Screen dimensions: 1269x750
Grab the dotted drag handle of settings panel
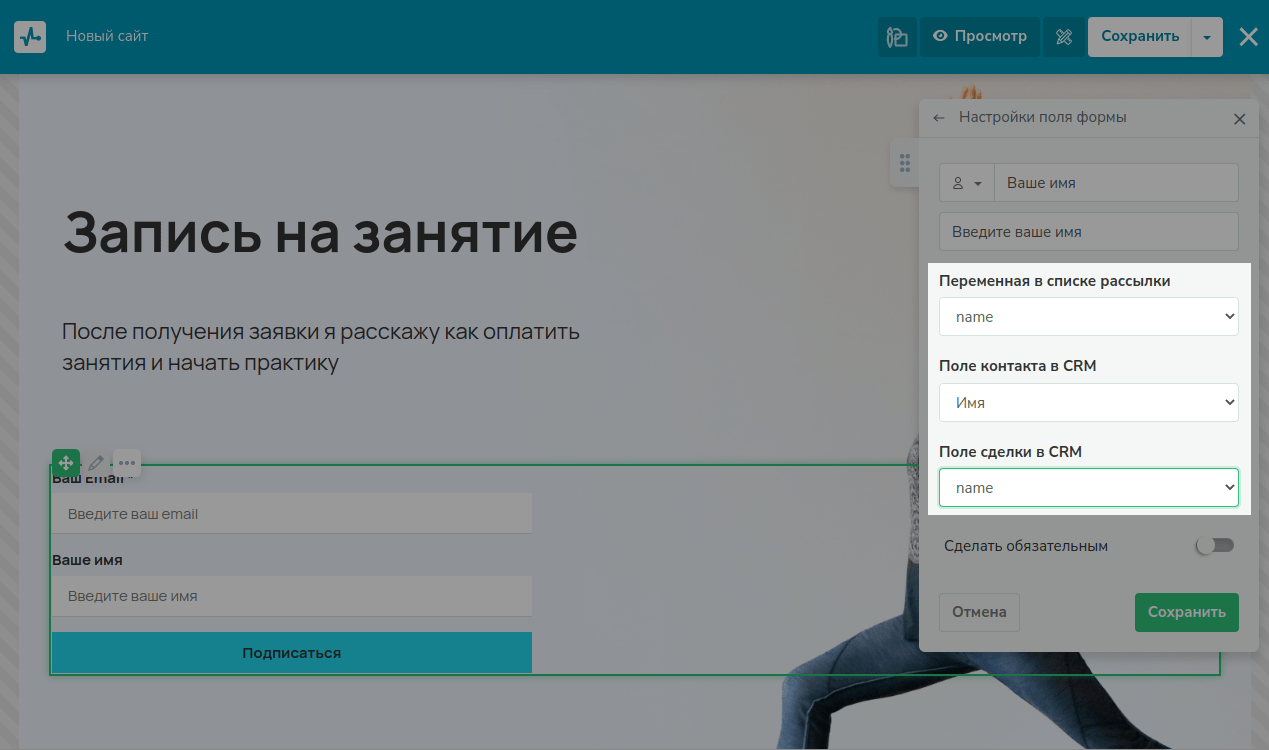[x=904, y=163]
